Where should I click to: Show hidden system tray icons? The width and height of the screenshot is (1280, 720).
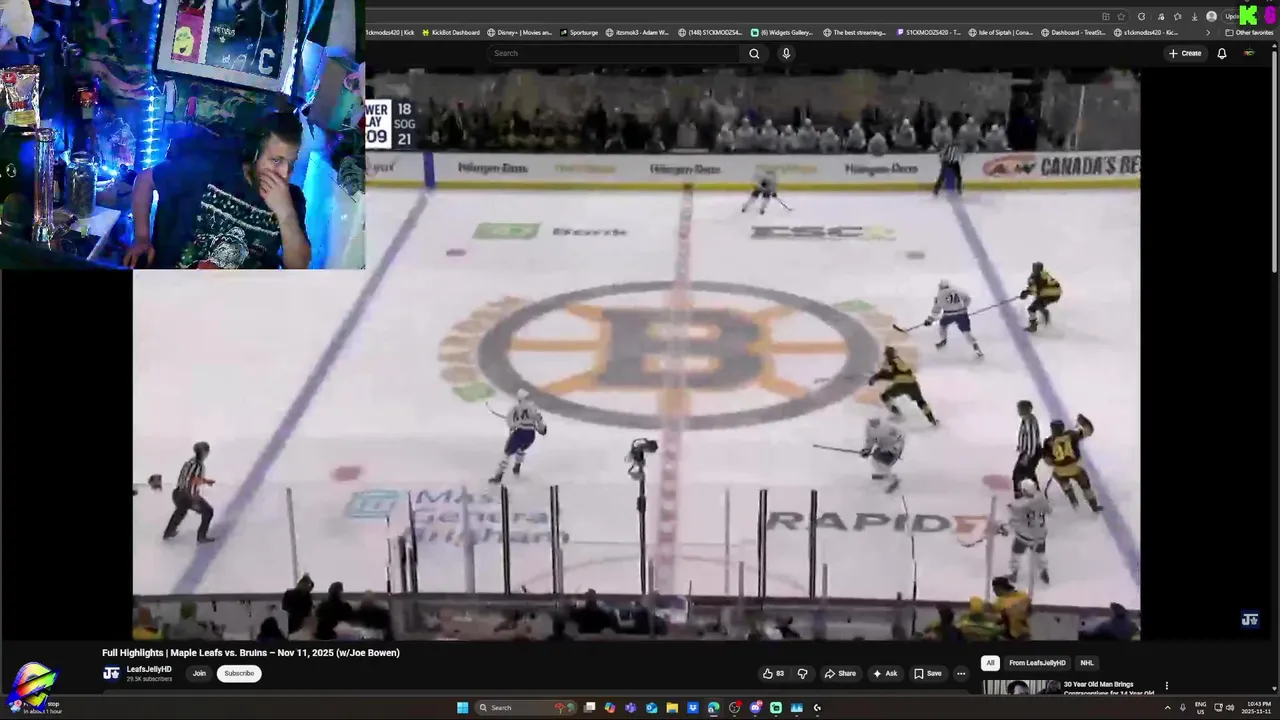[1167, 708]
